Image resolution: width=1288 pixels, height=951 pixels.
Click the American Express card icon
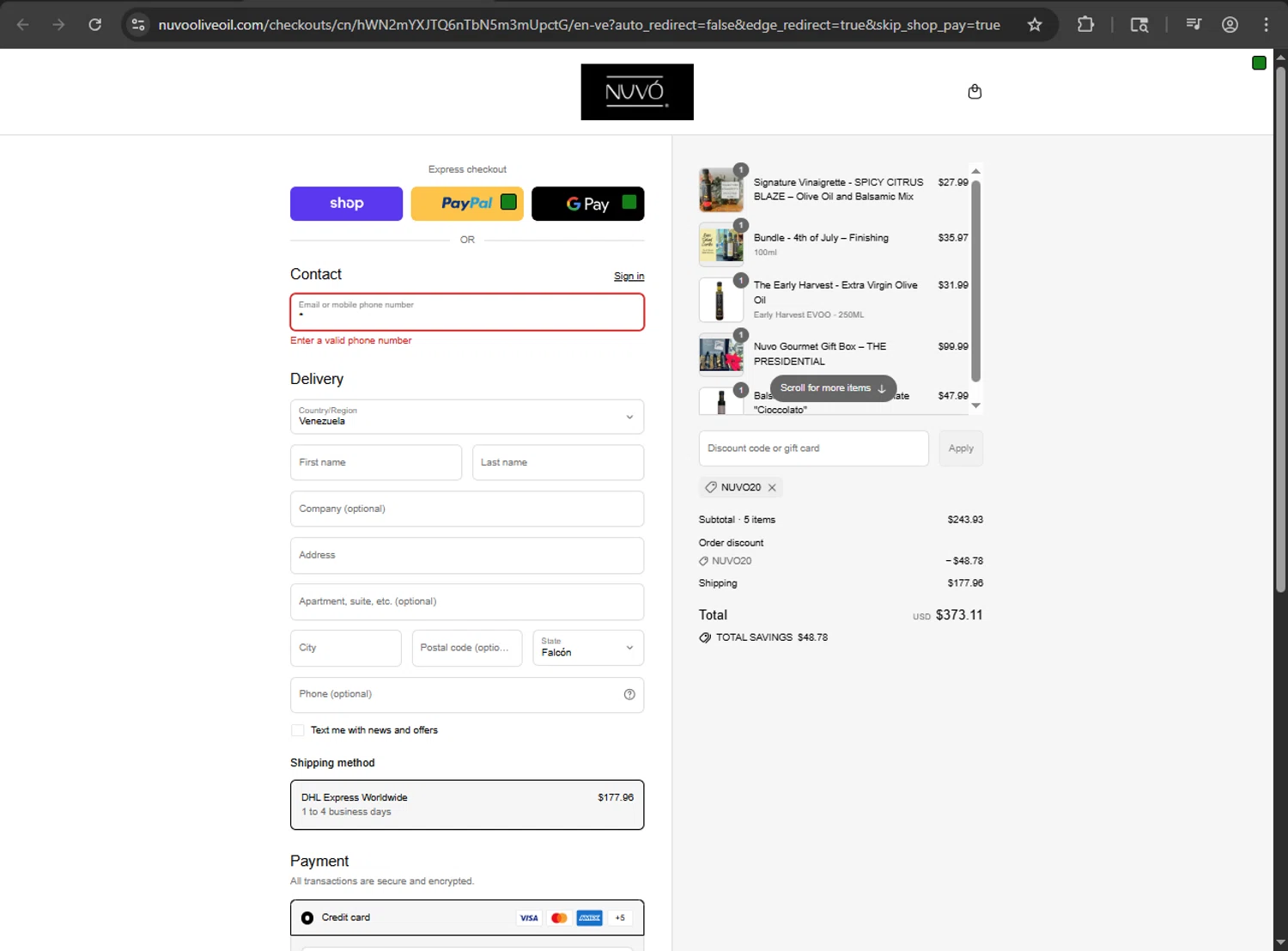590,917
